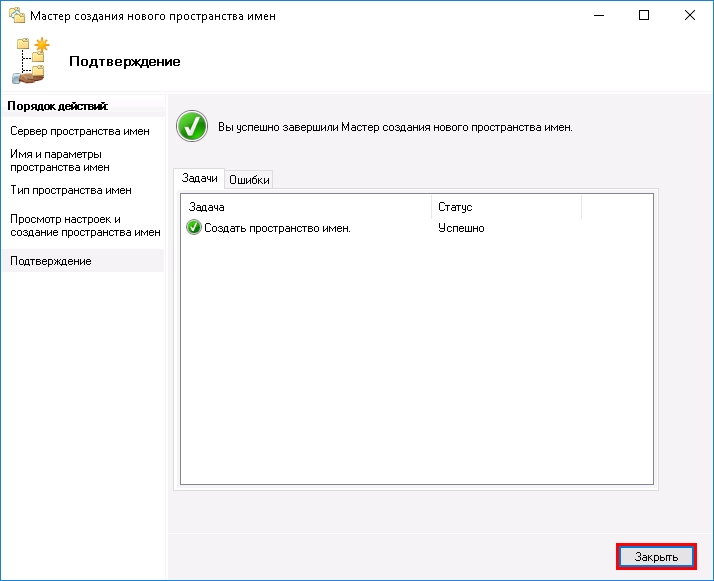Minimize the wizard window

[599, 16]
